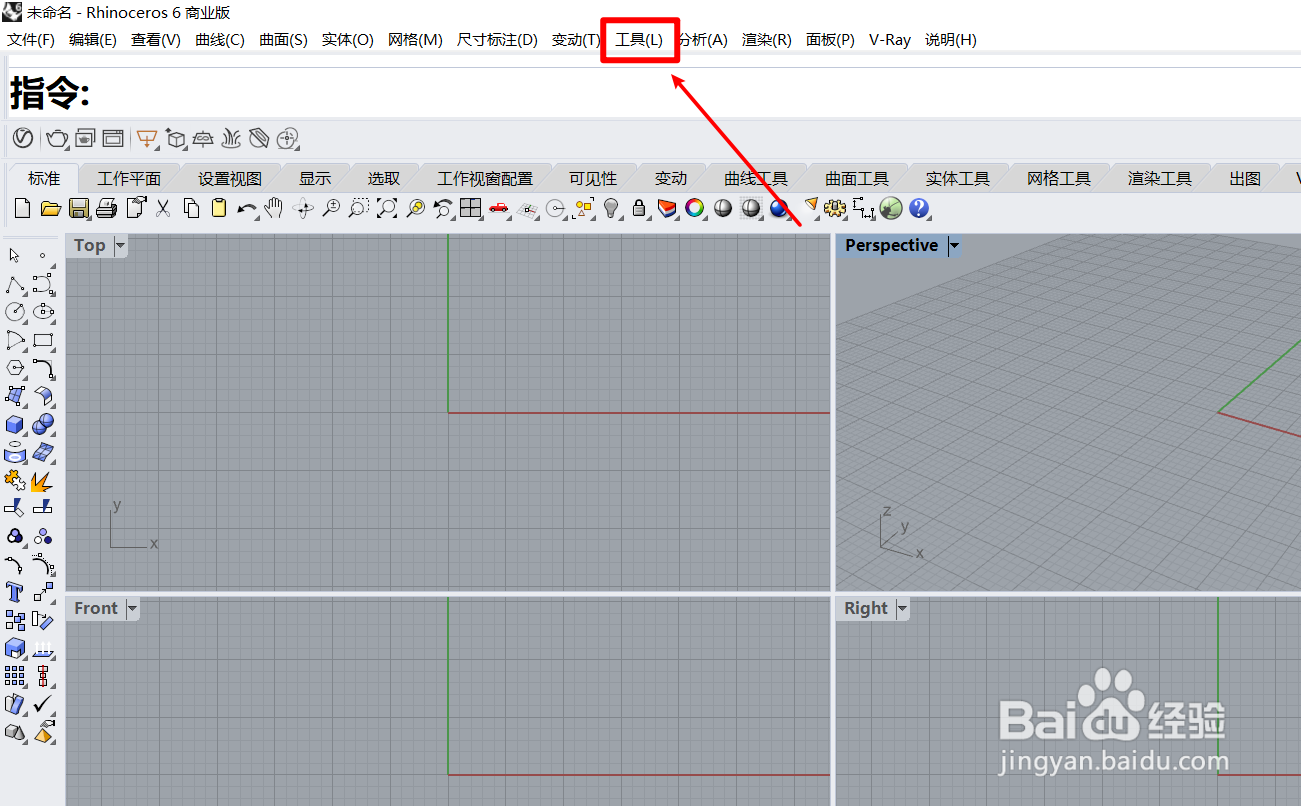Viewport: 1301px width, 806px height.
Task: Click the four viewports layout icon
Action: click(471, 208)
